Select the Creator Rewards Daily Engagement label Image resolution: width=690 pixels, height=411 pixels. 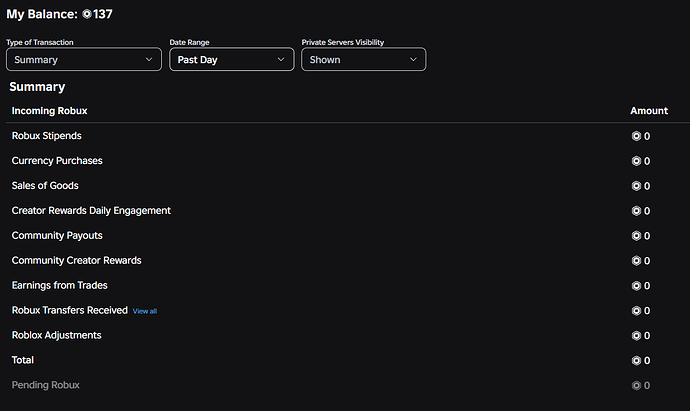pyautogui.click(x=91, y=211)
